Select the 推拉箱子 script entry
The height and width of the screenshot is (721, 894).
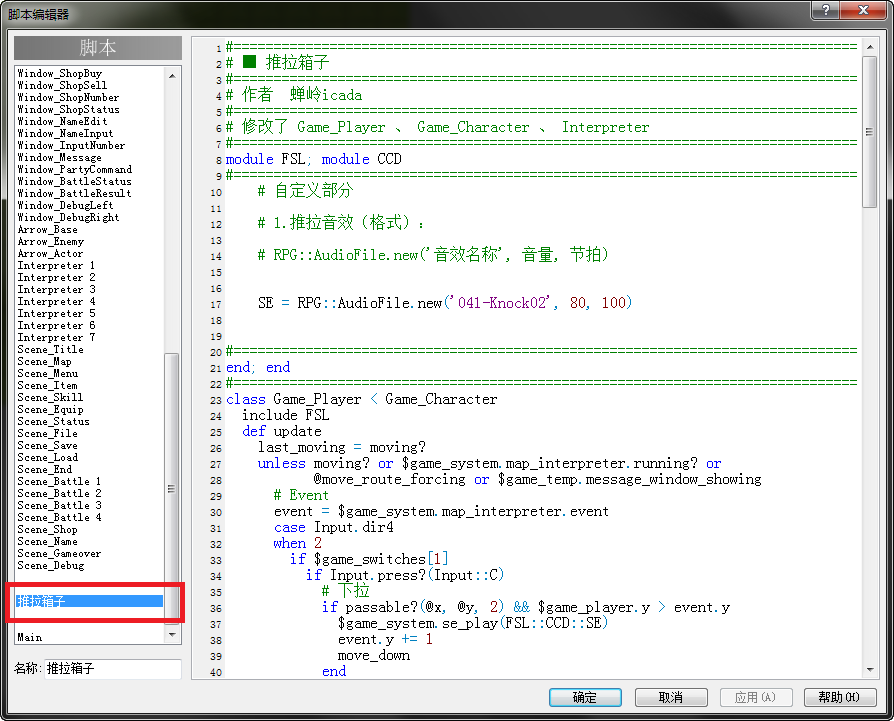point(90,601)
